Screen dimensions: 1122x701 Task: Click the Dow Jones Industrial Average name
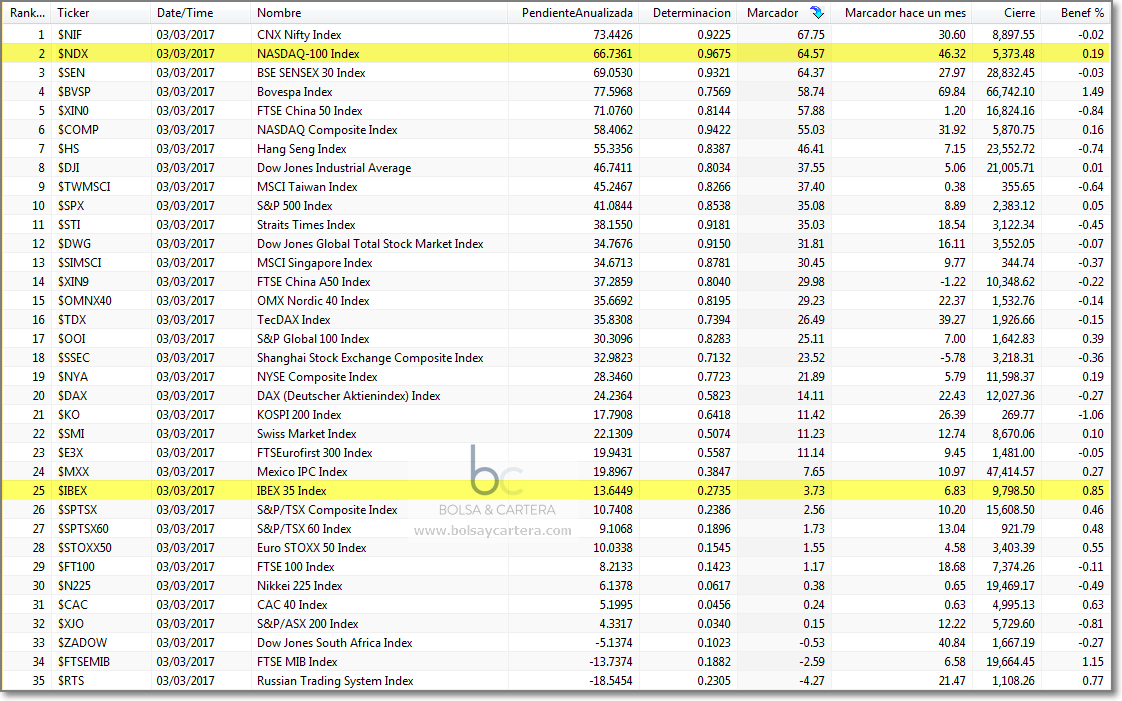coord(334,167)
